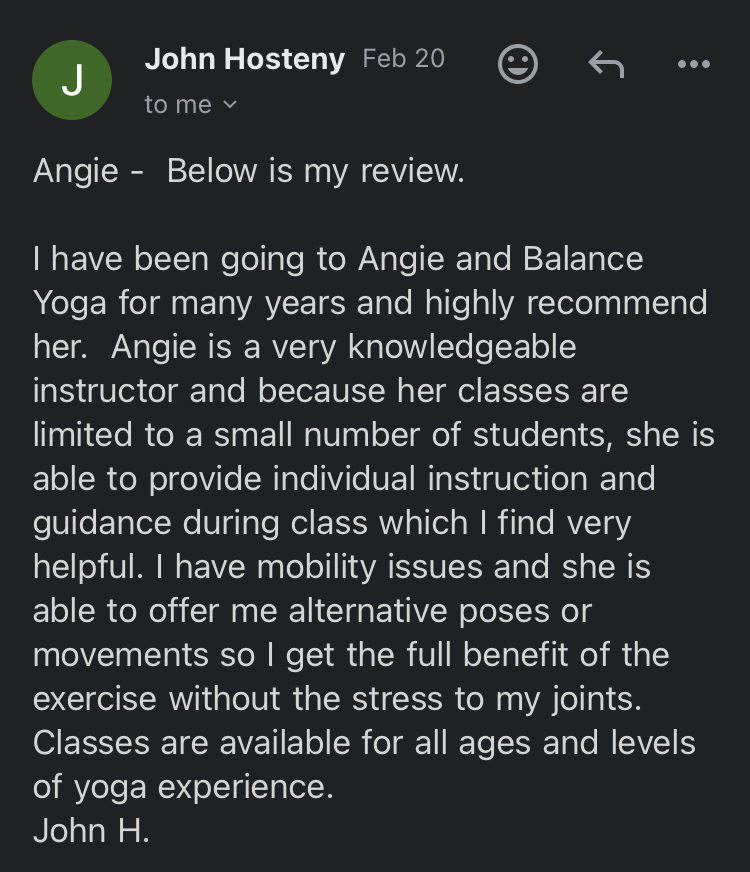The height and width of the screenshot is (872, 750).
Task: Expand recipient details chevron beside "to me"
Action: coord(231,105)
